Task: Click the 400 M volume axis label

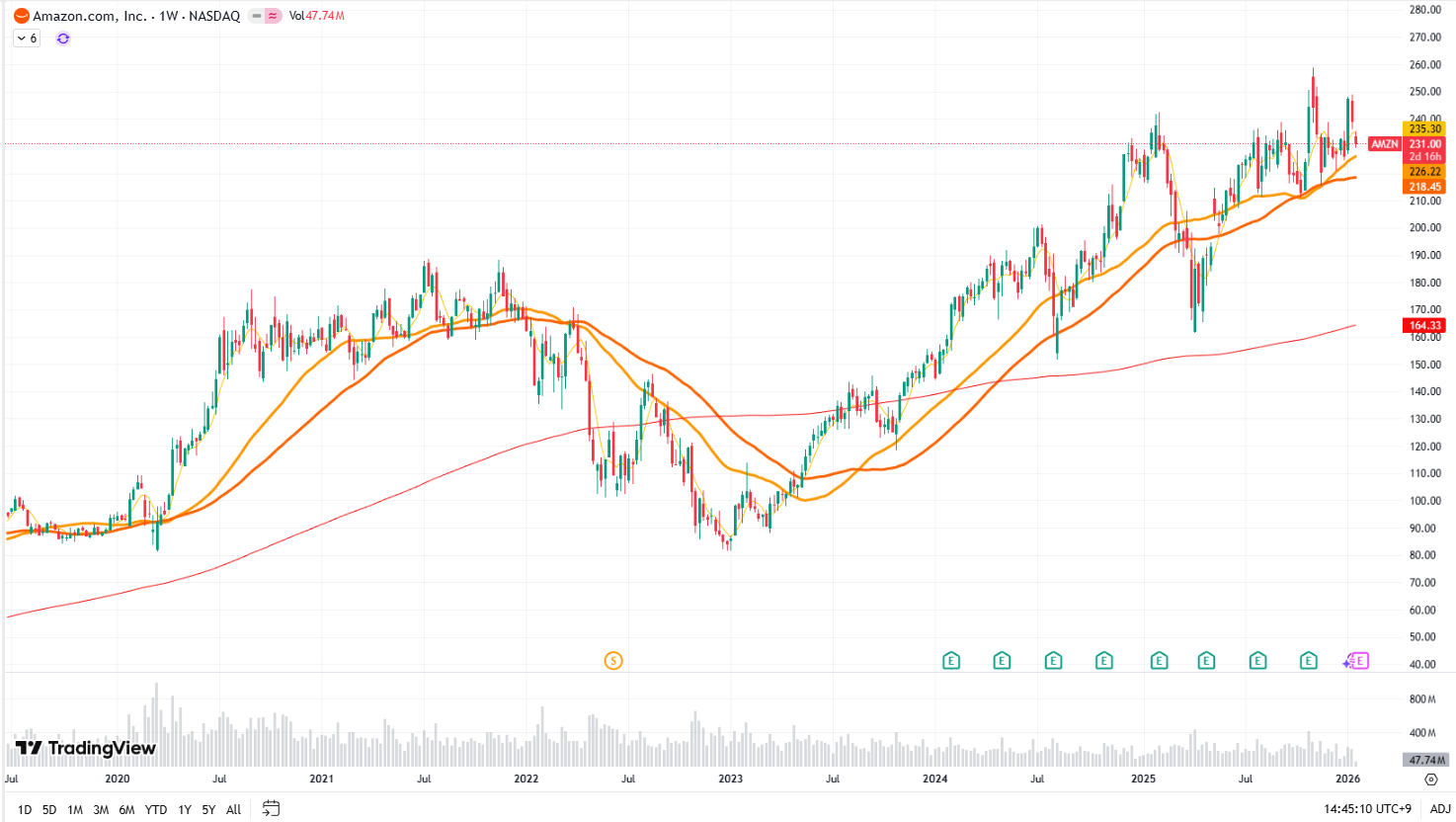Action: point(1423,733)
